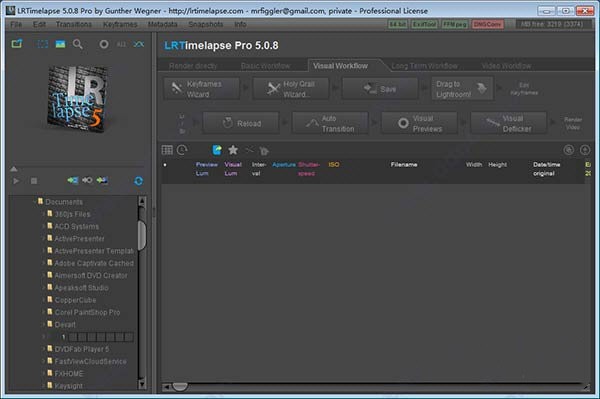Image resolution: width=600 pixels, height=399 pixels.
Task: Click the play button under the preview
Action: (16, 181)
